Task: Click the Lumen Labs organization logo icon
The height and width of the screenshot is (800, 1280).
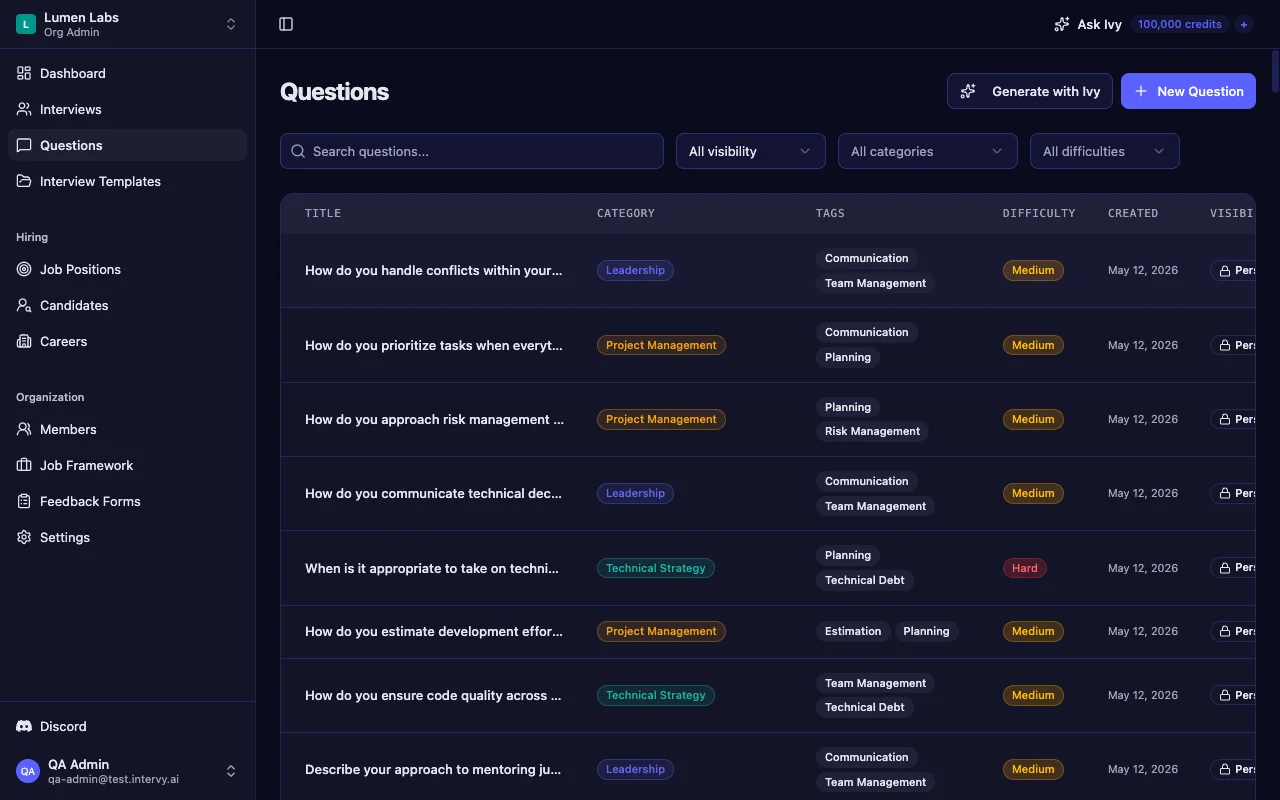Action: pos(26,24)
